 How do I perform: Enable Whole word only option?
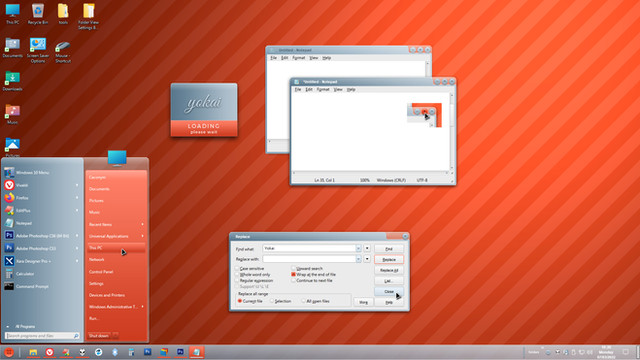(253, 275)
